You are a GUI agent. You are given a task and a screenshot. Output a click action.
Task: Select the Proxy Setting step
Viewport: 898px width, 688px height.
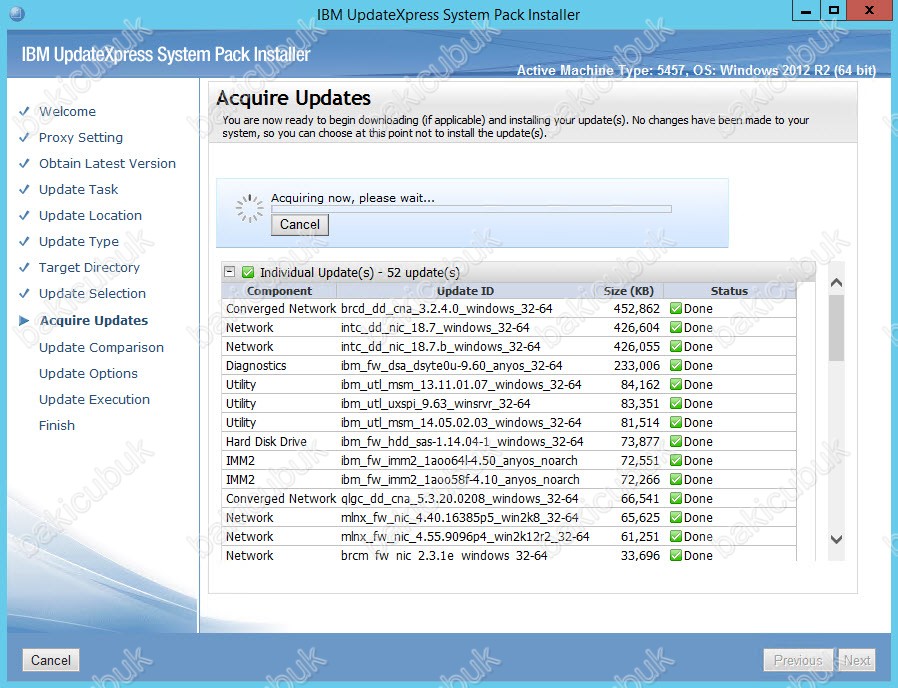[81, 137]
